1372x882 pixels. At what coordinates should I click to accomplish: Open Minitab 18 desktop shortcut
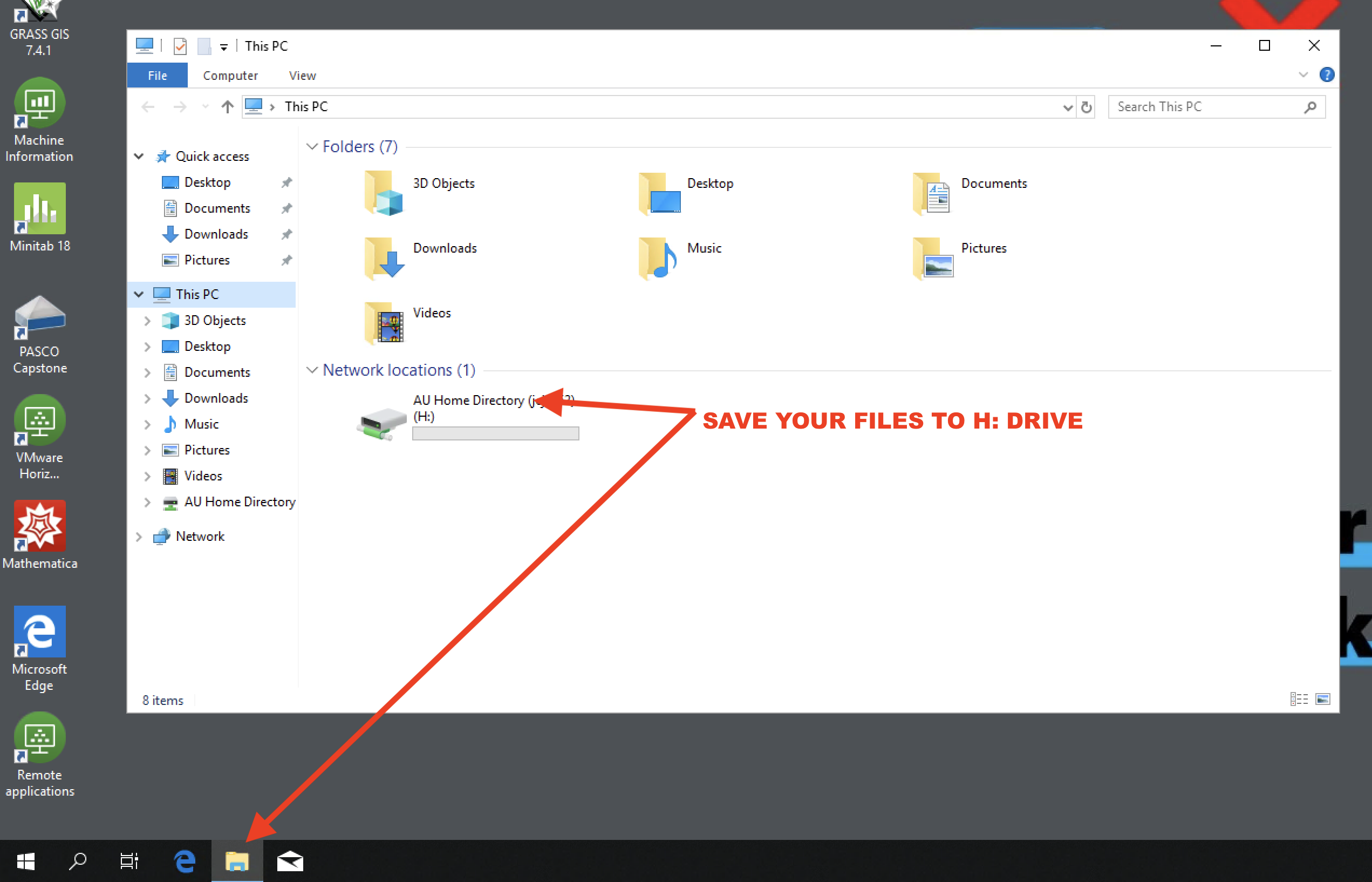(x=39, y=209)
